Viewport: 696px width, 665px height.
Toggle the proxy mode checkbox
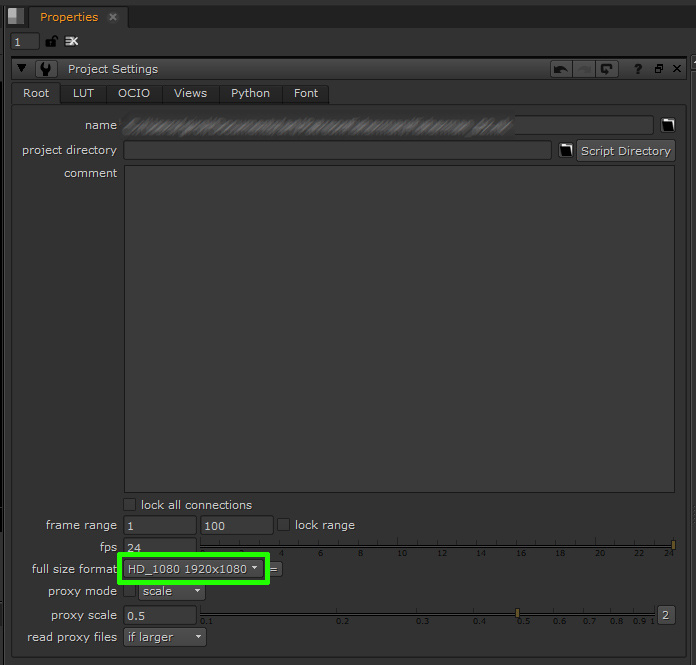[x=129, y=591]
